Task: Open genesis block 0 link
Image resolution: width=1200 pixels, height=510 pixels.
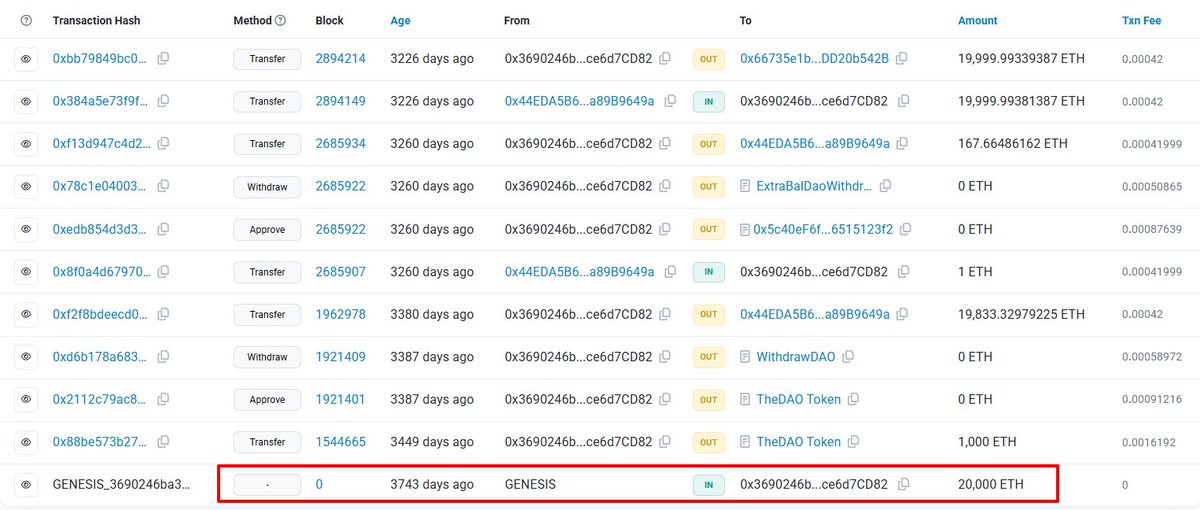Action: pyautogui.click(x=319, y=484)
